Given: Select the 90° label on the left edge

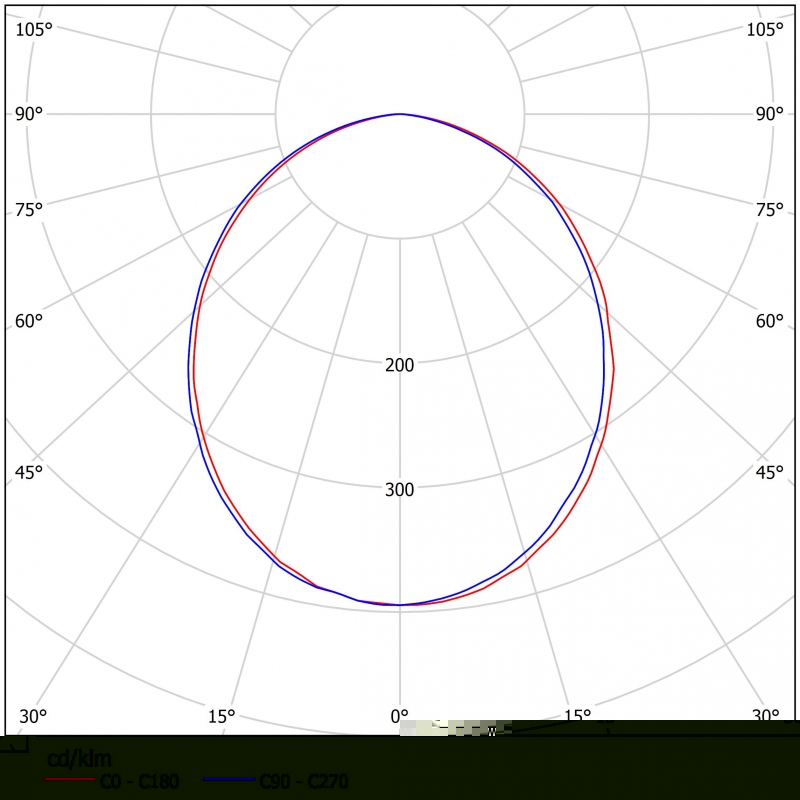Looking at the screenshot, I should tap(29, 114).
